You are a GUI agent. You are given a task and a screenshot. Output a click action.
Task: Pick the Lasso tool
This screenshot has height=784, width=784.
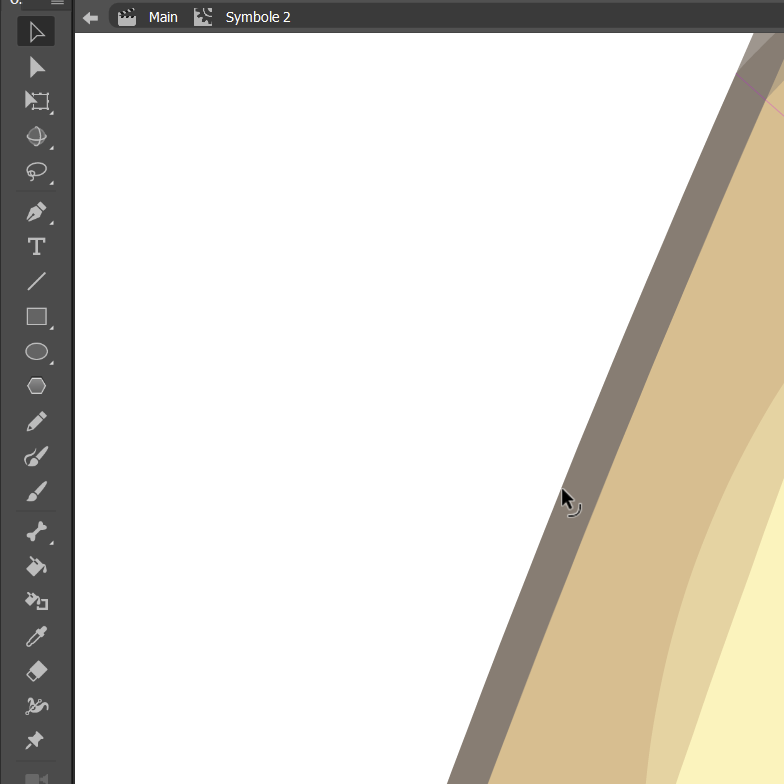click(36, 172)
